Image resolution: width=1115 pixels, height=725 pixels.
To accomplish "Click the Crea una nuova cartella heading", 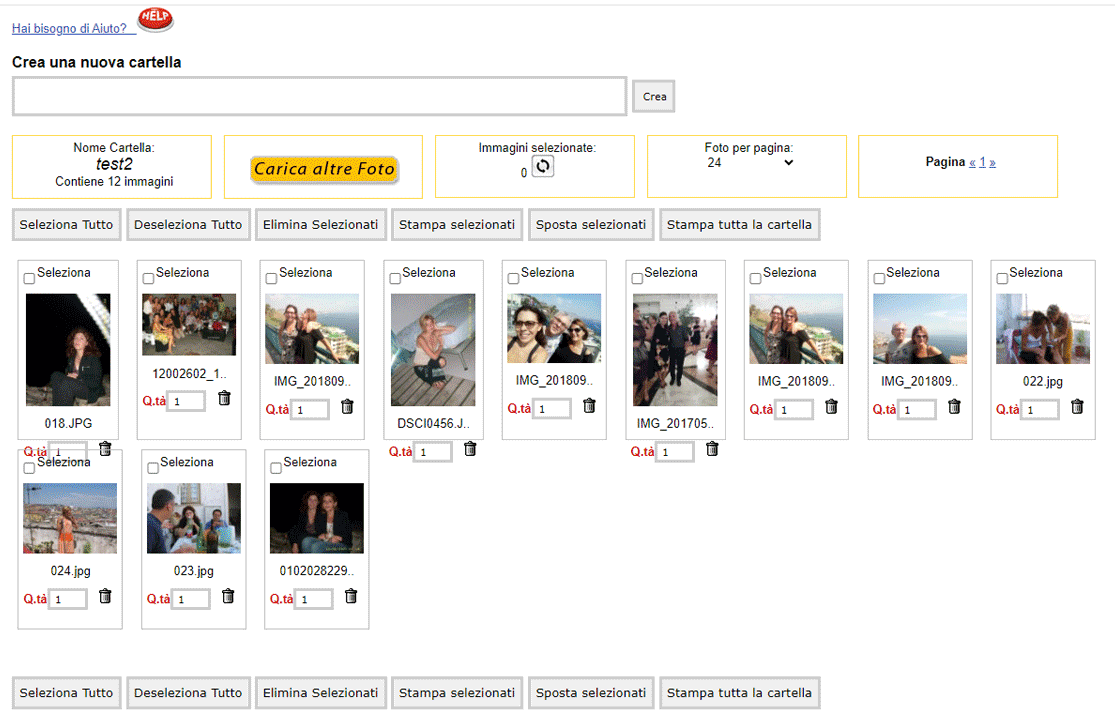I will point(97,63).
